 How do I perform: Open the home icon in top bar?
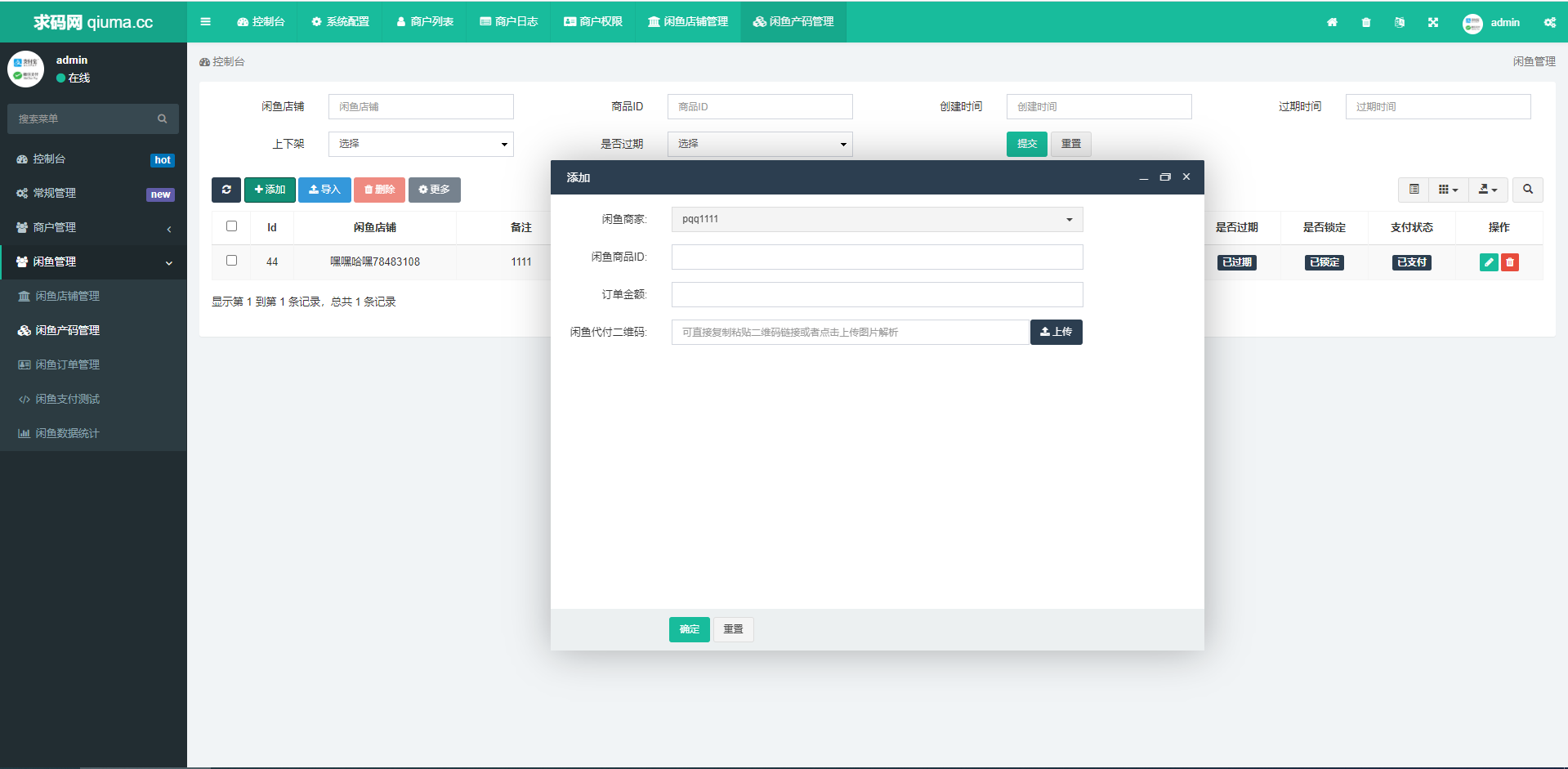[x=1332, y=22]
